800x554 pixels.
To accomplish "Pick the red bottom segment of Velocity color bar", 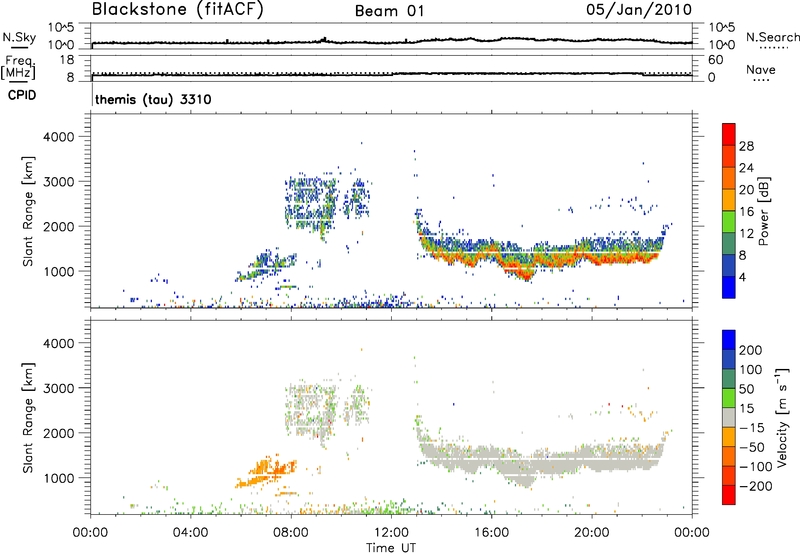I will point(729,495).
